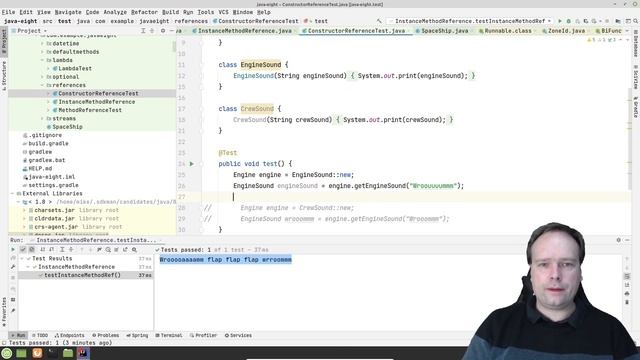Open the Structure side panel
640x360 pixels.
click(4, 75)
